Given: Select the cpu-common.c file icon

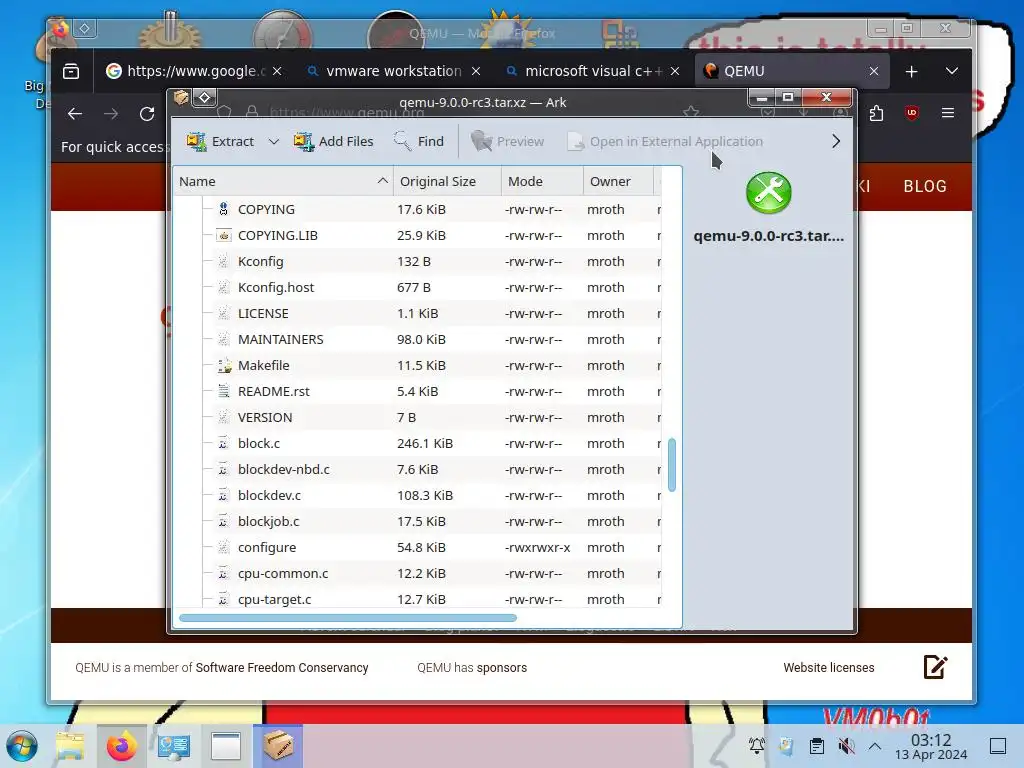Looking at the screenshot, I should (x=223, y=573).
